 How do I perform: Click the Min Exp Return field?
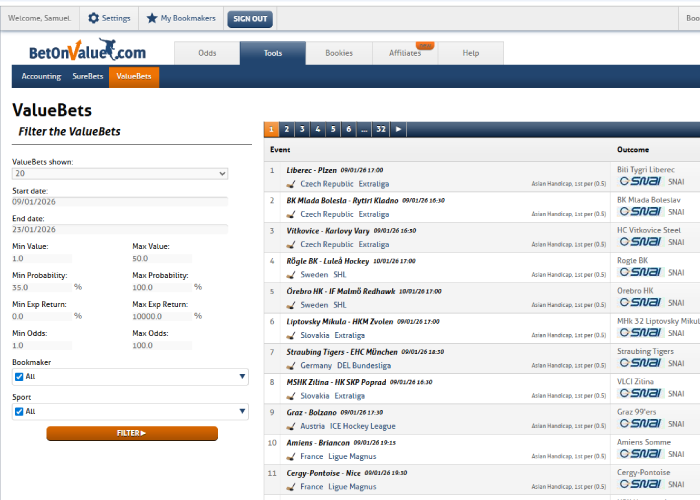point(42,317)
